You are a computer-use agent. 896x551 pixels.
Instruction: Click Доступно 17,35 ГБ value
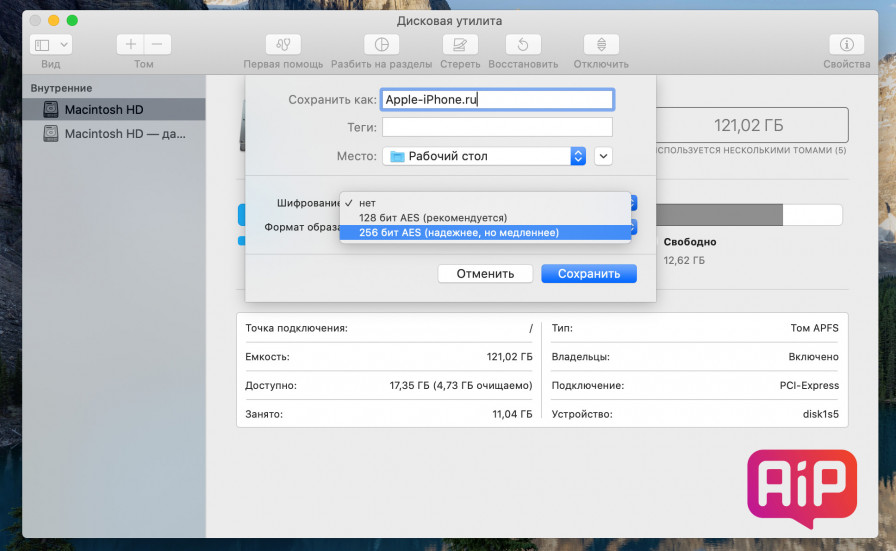click(461, 385)
